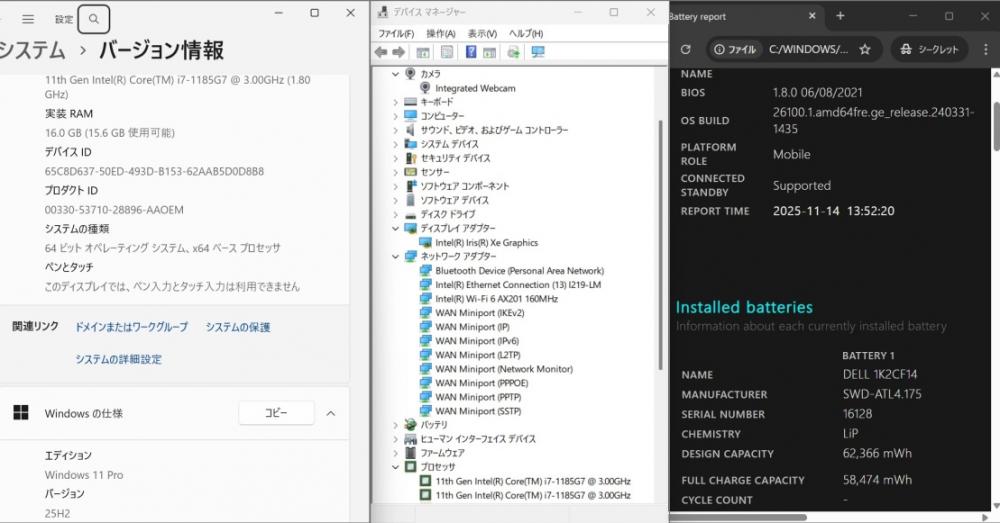1000x523 pixels.
Task: Collapse the カメラ category
Action: tap(395, 74)
